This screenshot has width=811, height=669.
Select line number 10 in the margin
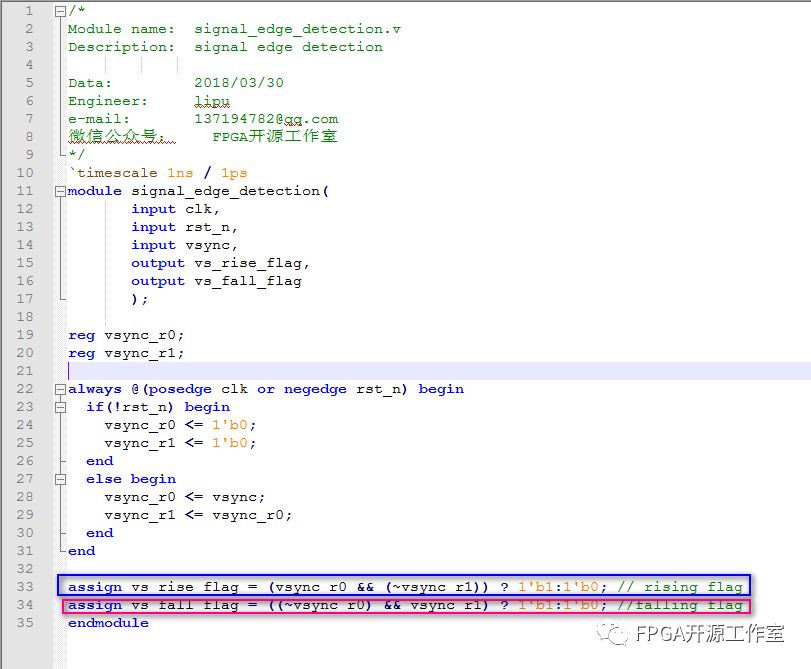pos(25,173)
